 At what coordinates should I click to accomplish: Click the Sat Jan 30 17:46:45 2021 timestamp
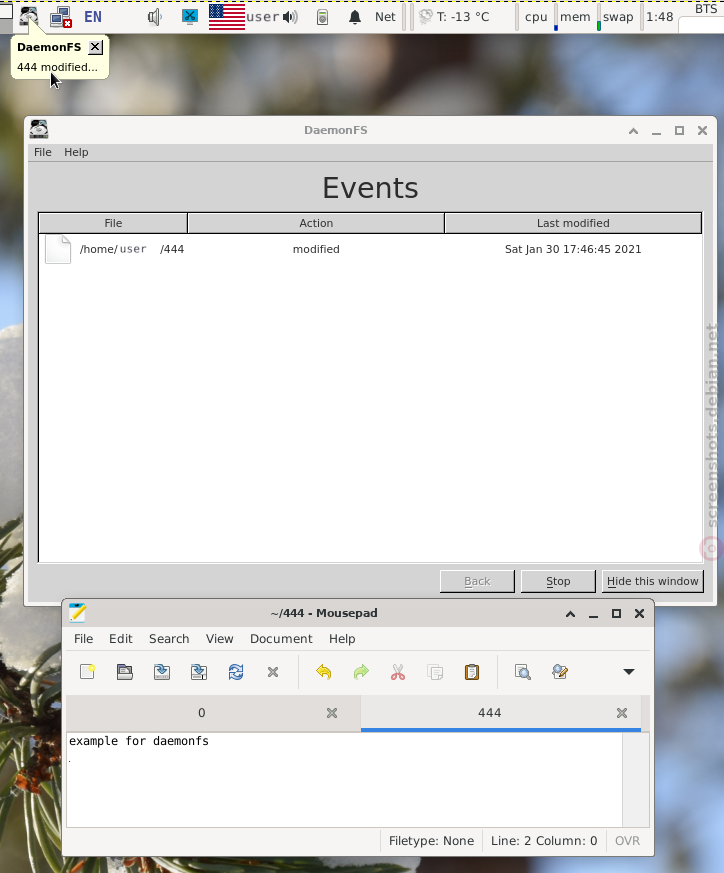click(x=573, y=249)
